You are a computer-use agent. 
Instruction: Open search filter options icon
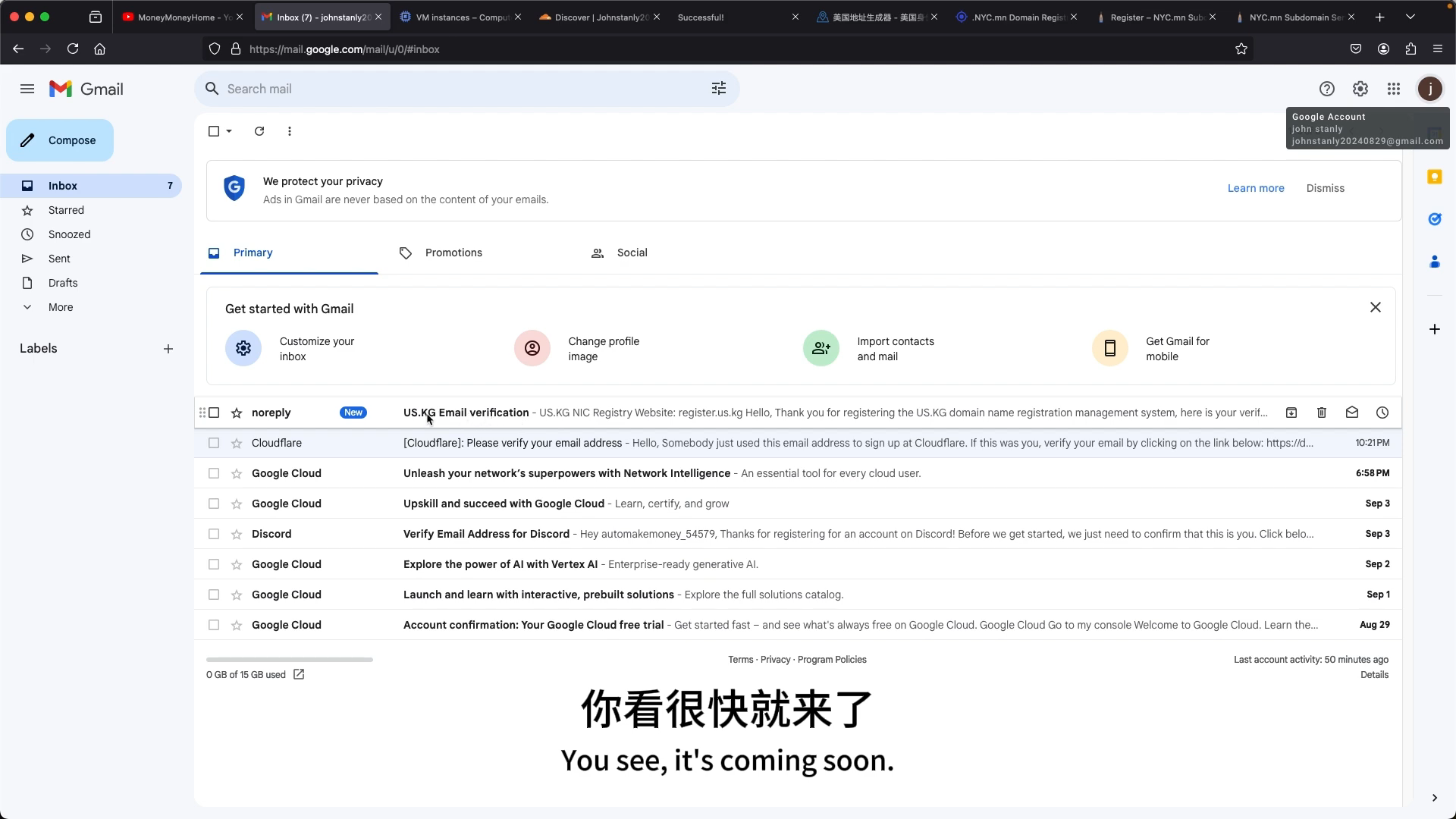point(718,89)
